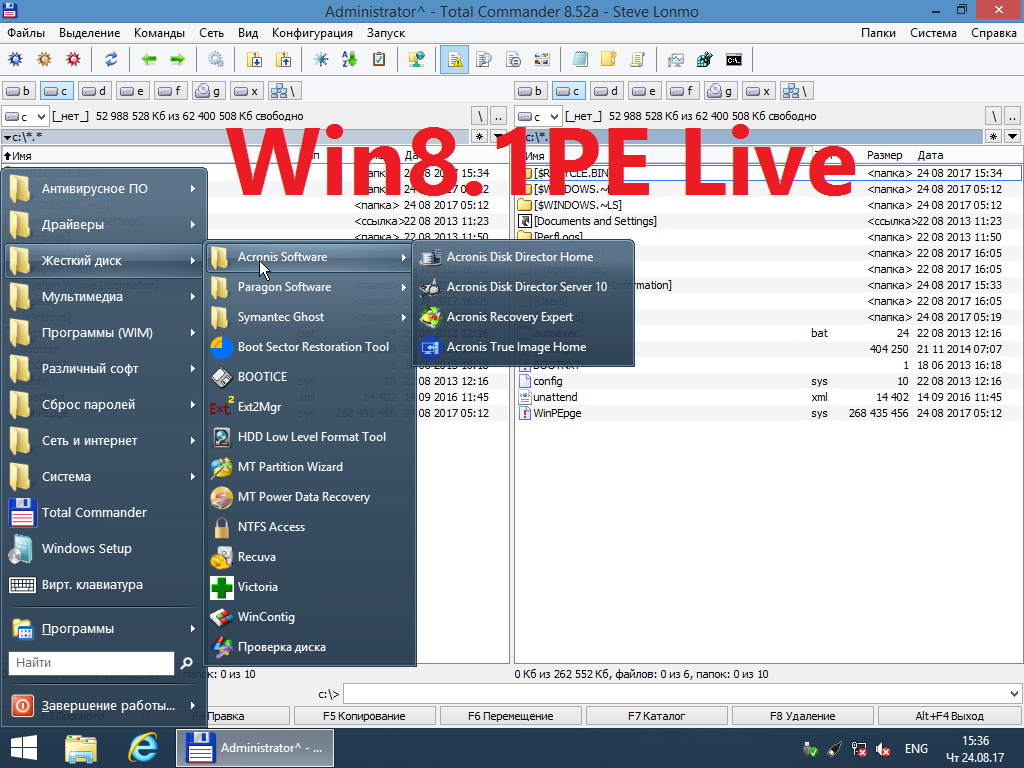Go to root directory in right panel

(x=993, y=116)
